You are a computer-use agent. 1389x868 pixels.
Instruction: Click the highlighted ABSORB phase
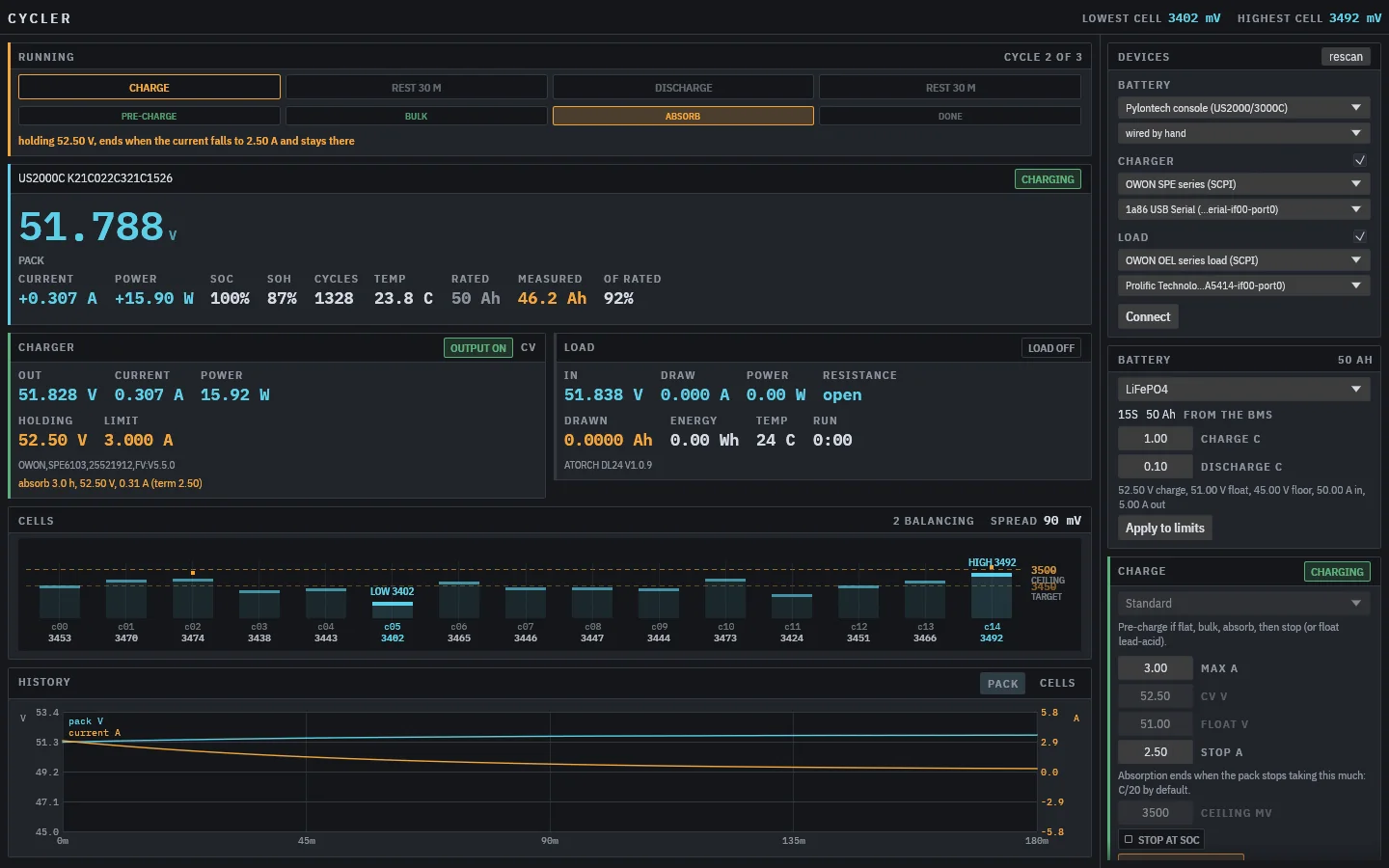683,116
